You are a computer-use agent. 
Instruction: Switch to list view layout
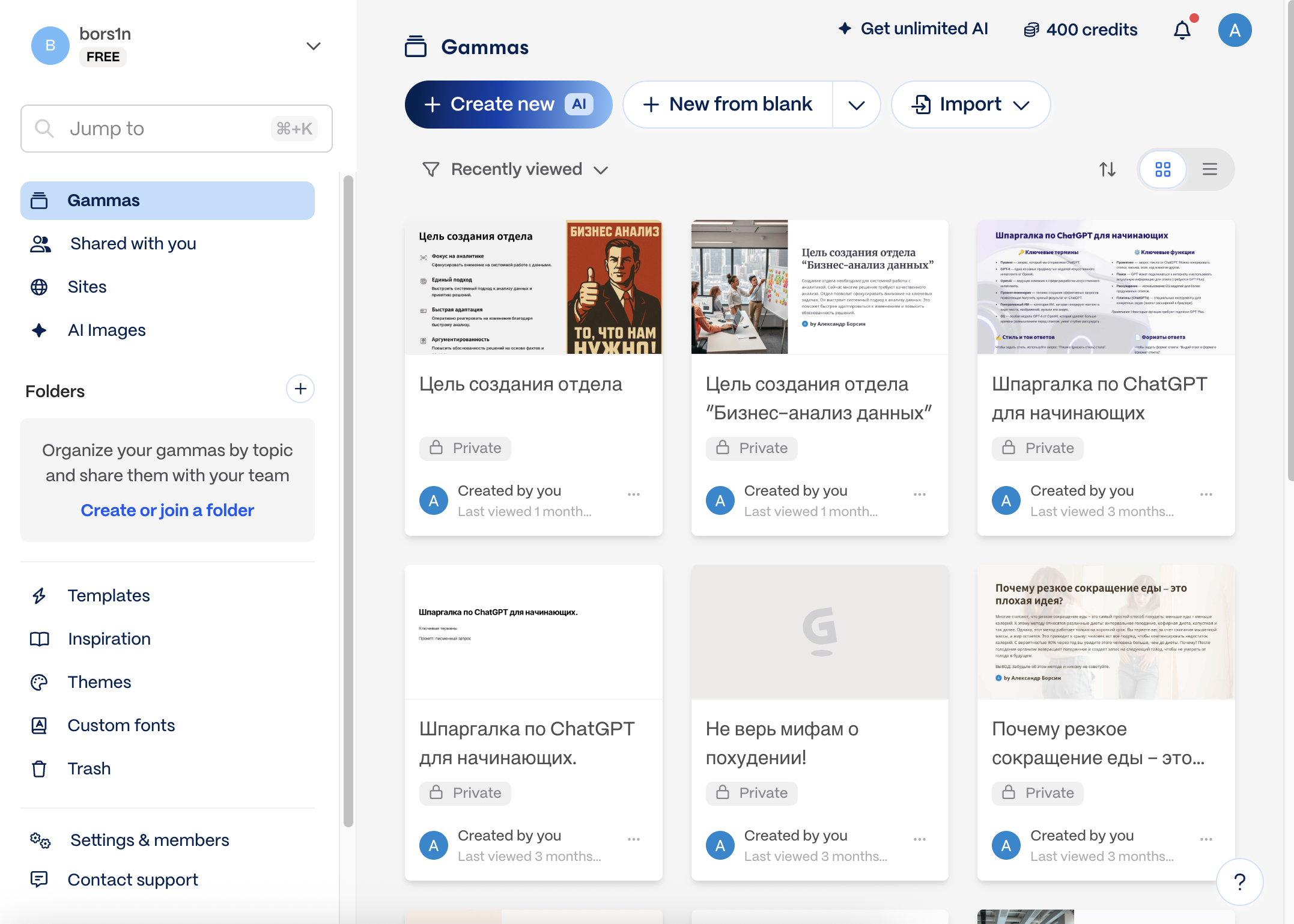[1209, 169]
